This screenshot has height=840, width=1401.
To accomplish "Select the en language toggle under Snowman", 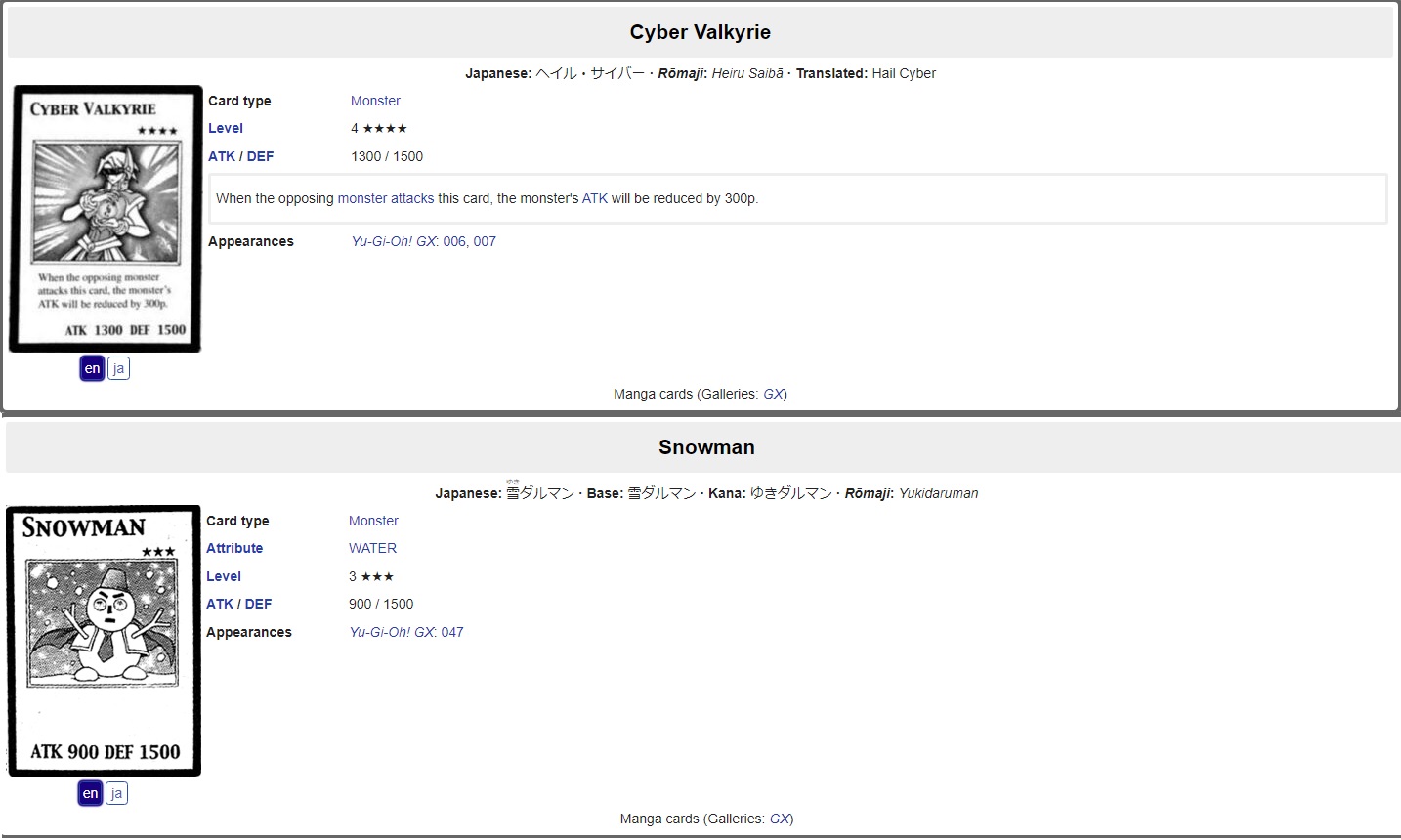I will pos(90,793).
